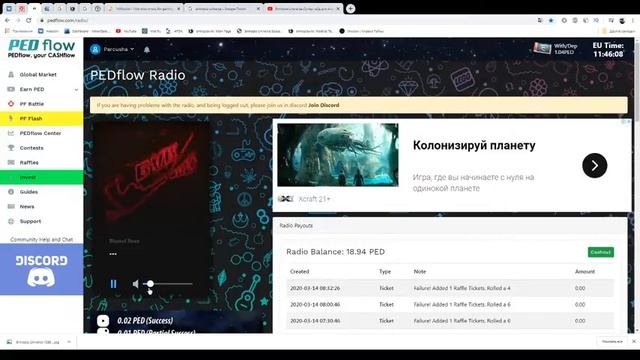Open notifications bell
The width and height of the screenshot is (640, 360).
click(x=147, y=49)
